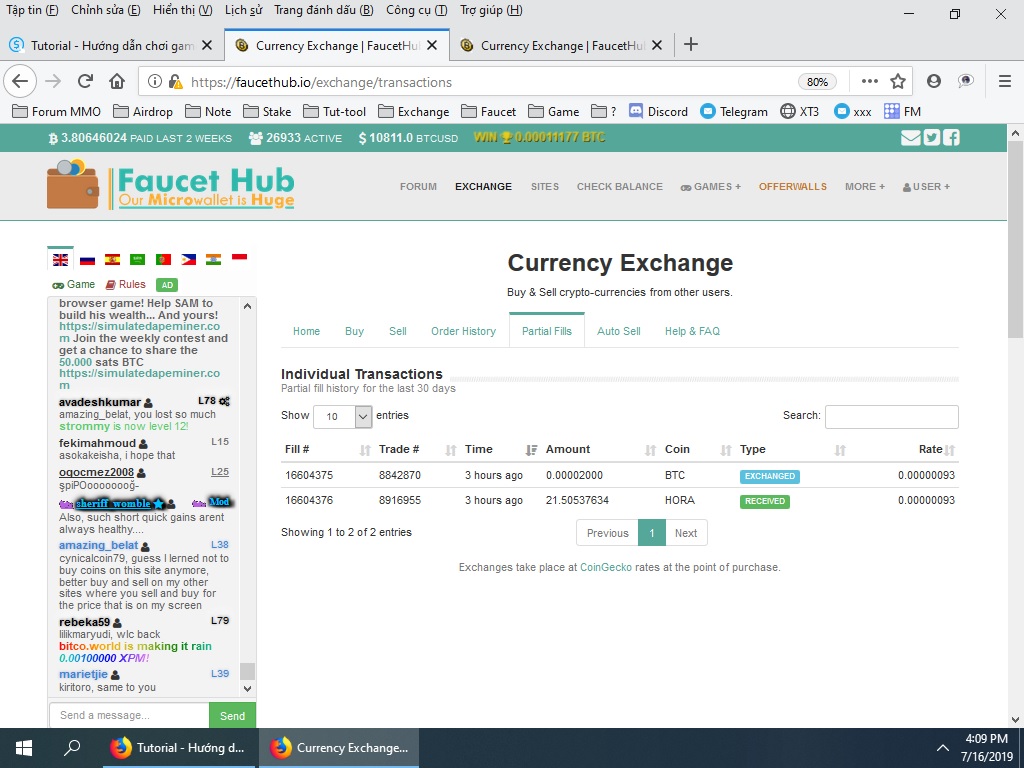Open a new browser tab
This screenshot has width=1024, height=768.
(690, 44)
